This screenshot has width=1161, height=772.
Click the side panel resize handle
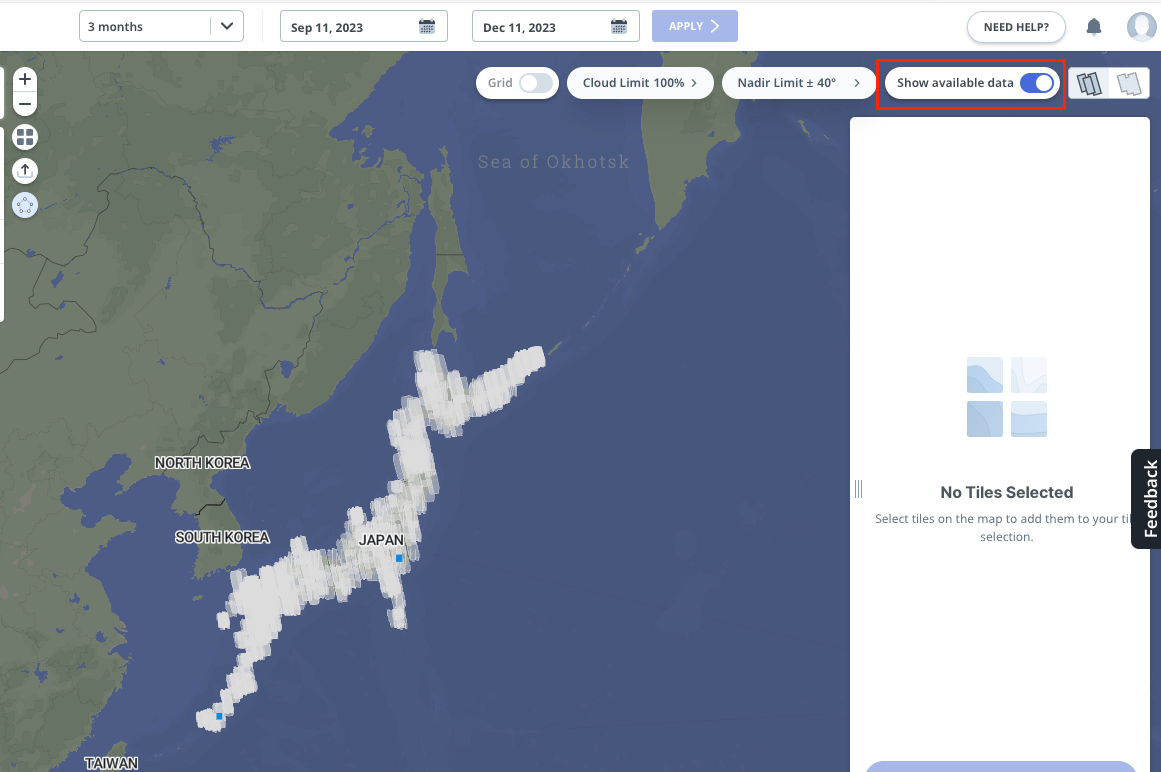pos(858,489)
